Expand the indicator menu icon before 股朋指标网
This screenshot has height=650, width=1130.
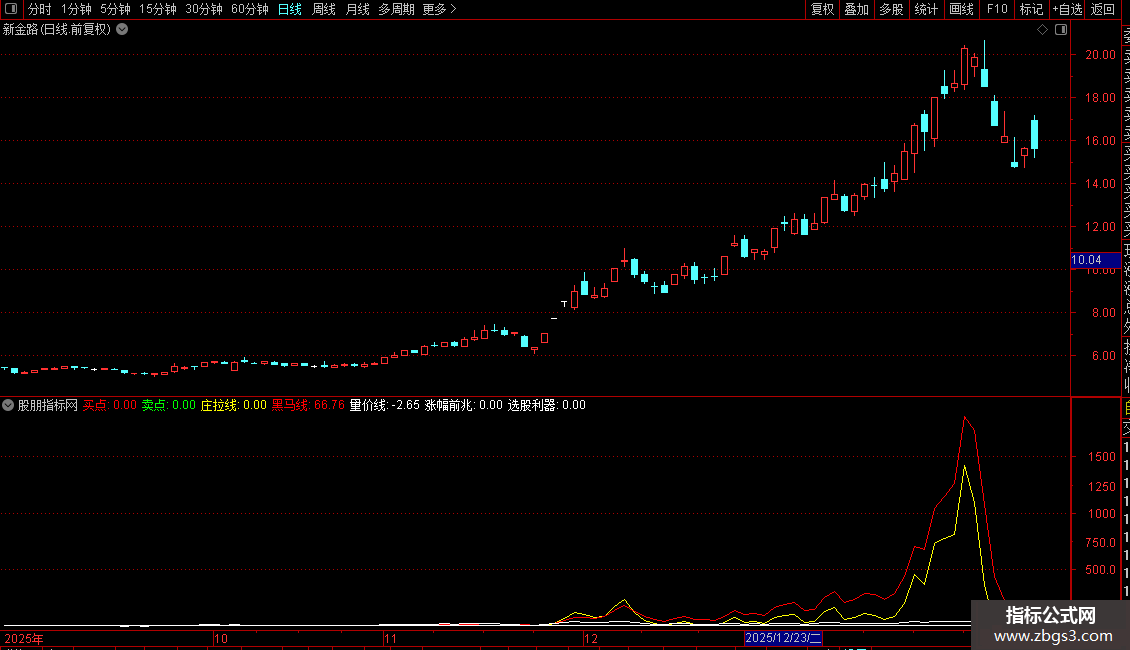pyautogui.click(x=8, y=405)
